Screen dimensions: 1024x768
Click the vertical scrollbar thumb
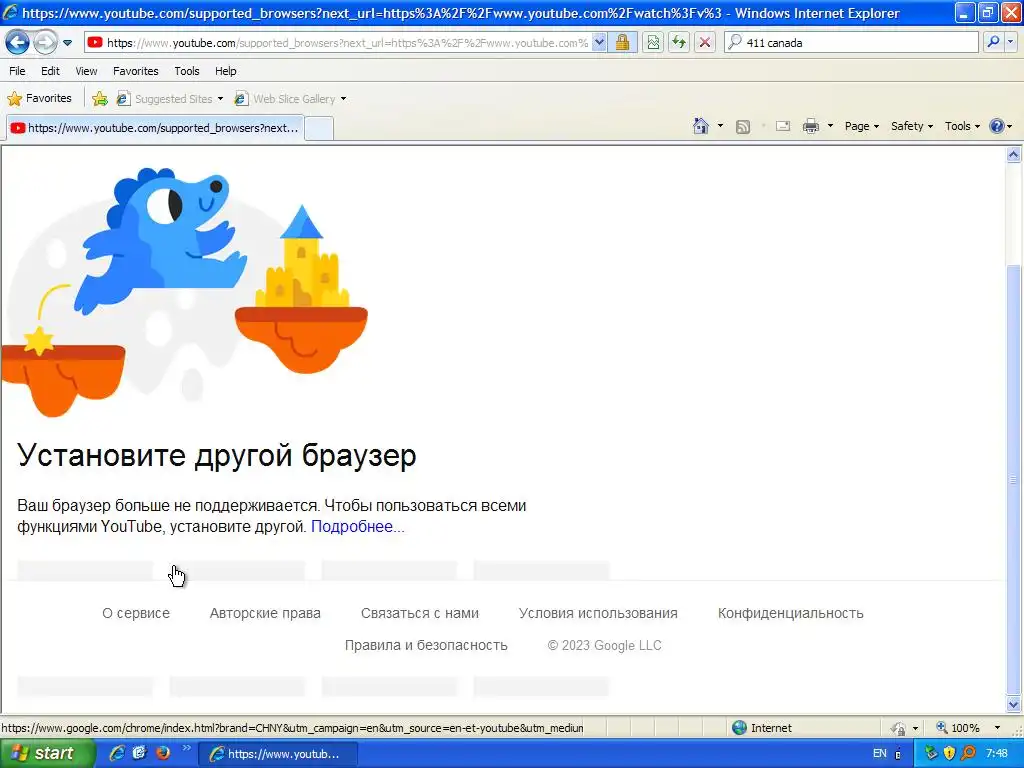pyautogui.click(x=1014, y=480)
